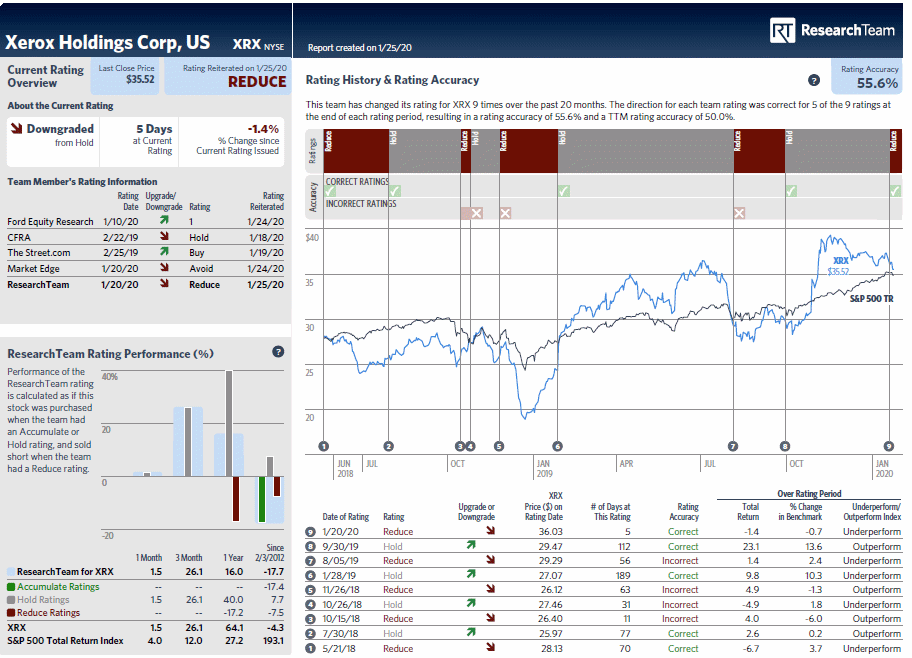Select chart timeline marker 6

point(557,446)
